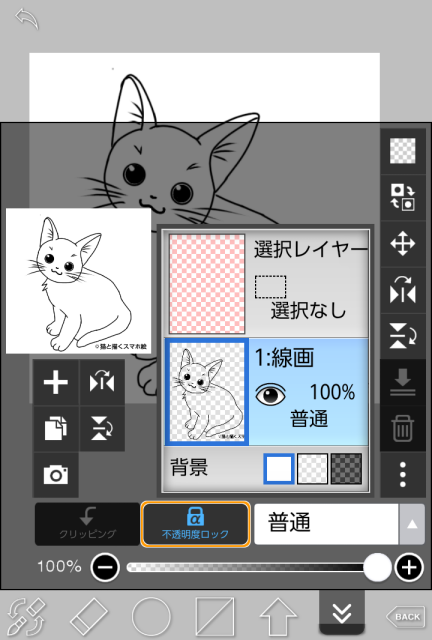Viewport: 432px width, 640px height.
Task: Close layer panel with double chevron
Action: tap(342, 613)
